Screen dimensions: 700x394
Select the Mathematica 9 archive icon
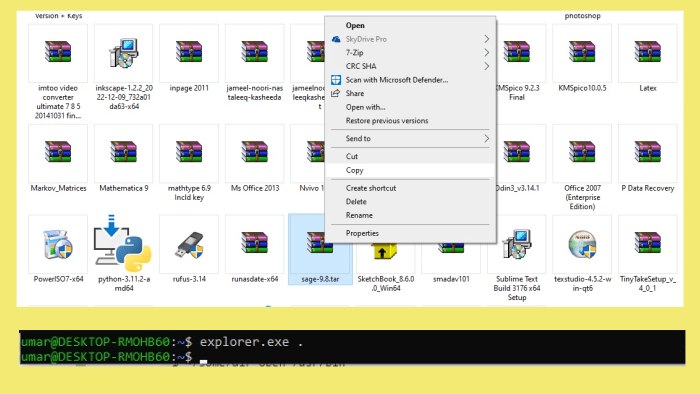tap(124, 152)
